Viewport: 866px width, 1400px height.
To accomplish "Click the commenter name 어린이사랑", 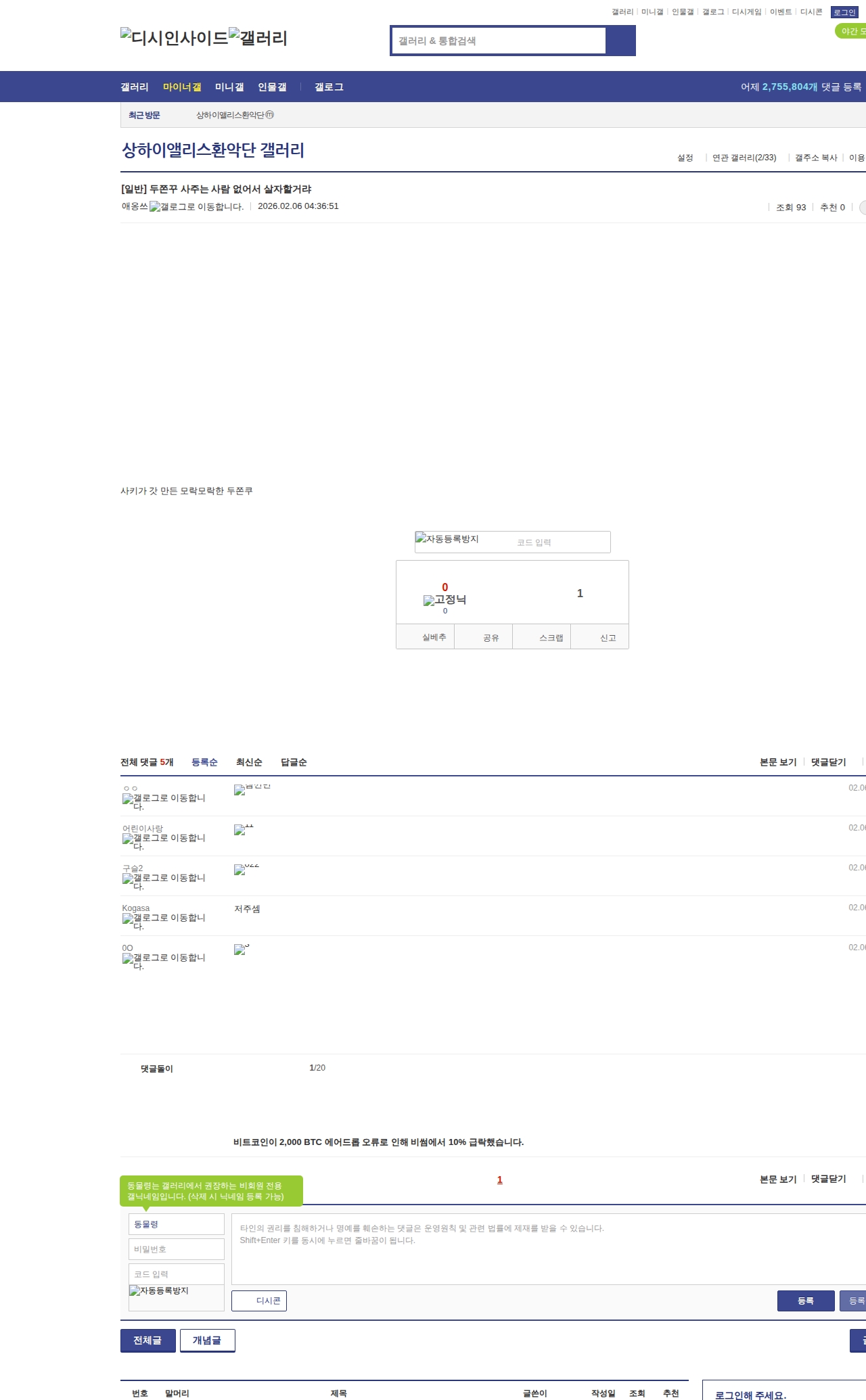I will (x=143, y=829).
